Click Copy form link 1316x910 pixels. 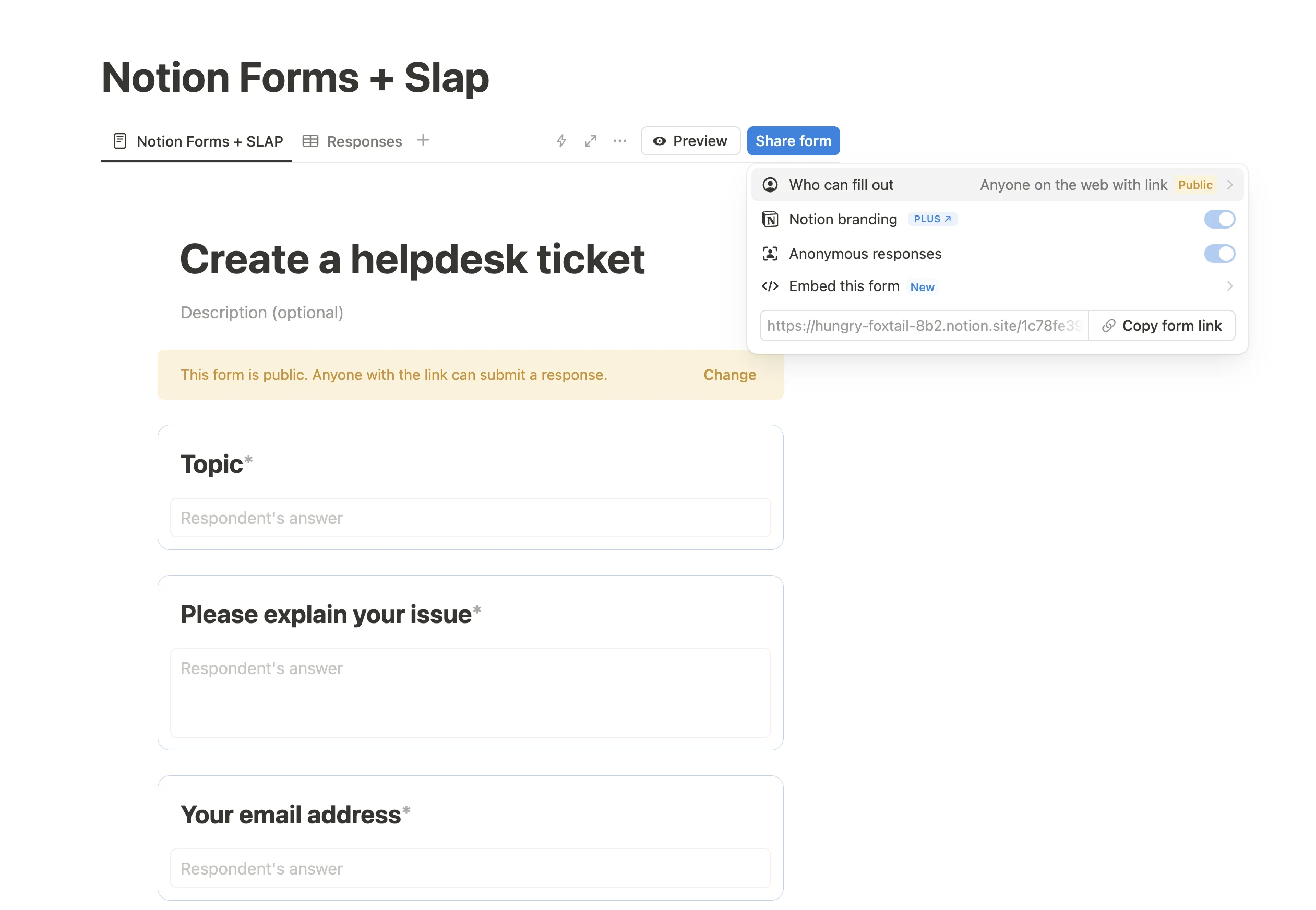pos(1161,326)
